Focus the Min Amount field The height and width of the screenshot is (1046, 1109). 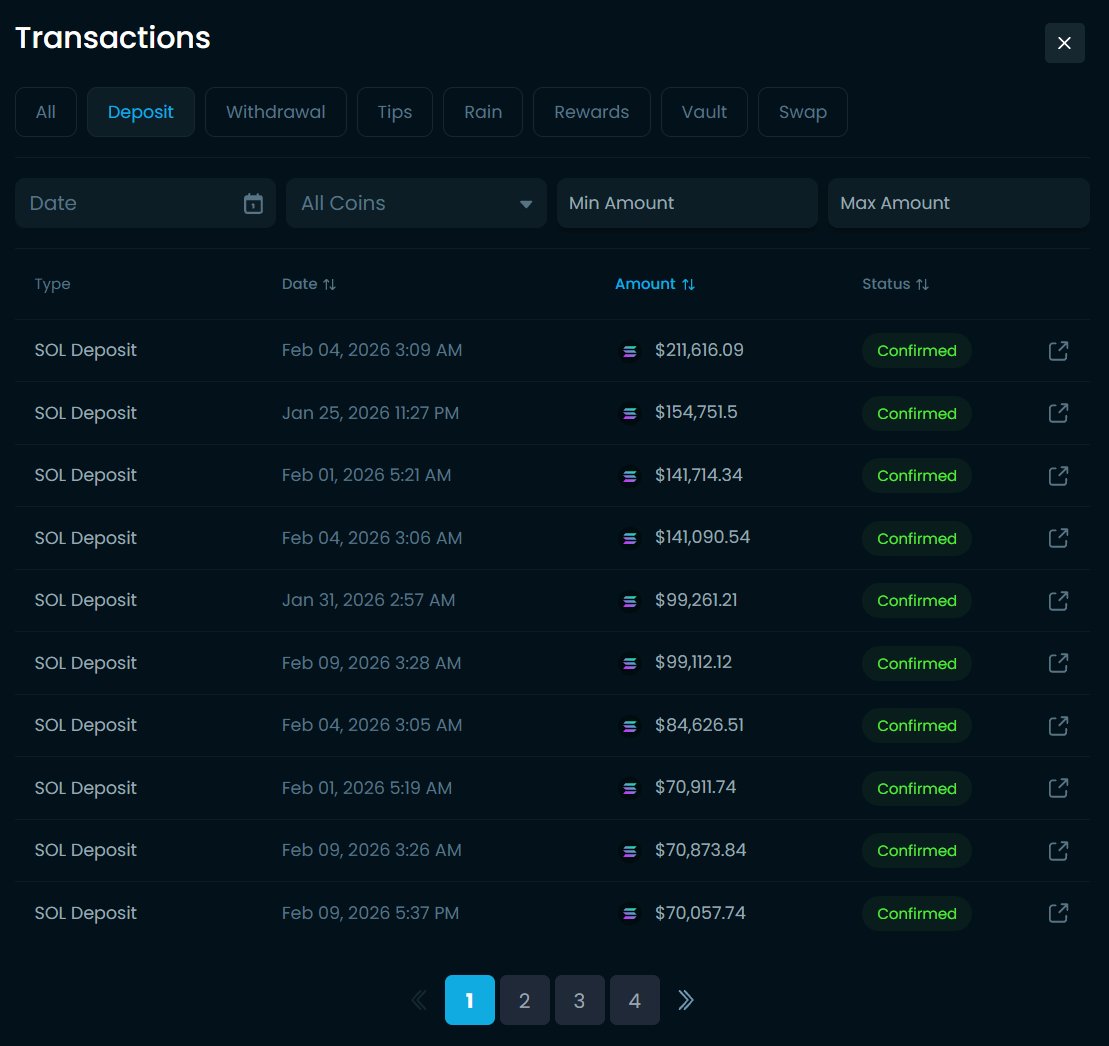point(687,203)
